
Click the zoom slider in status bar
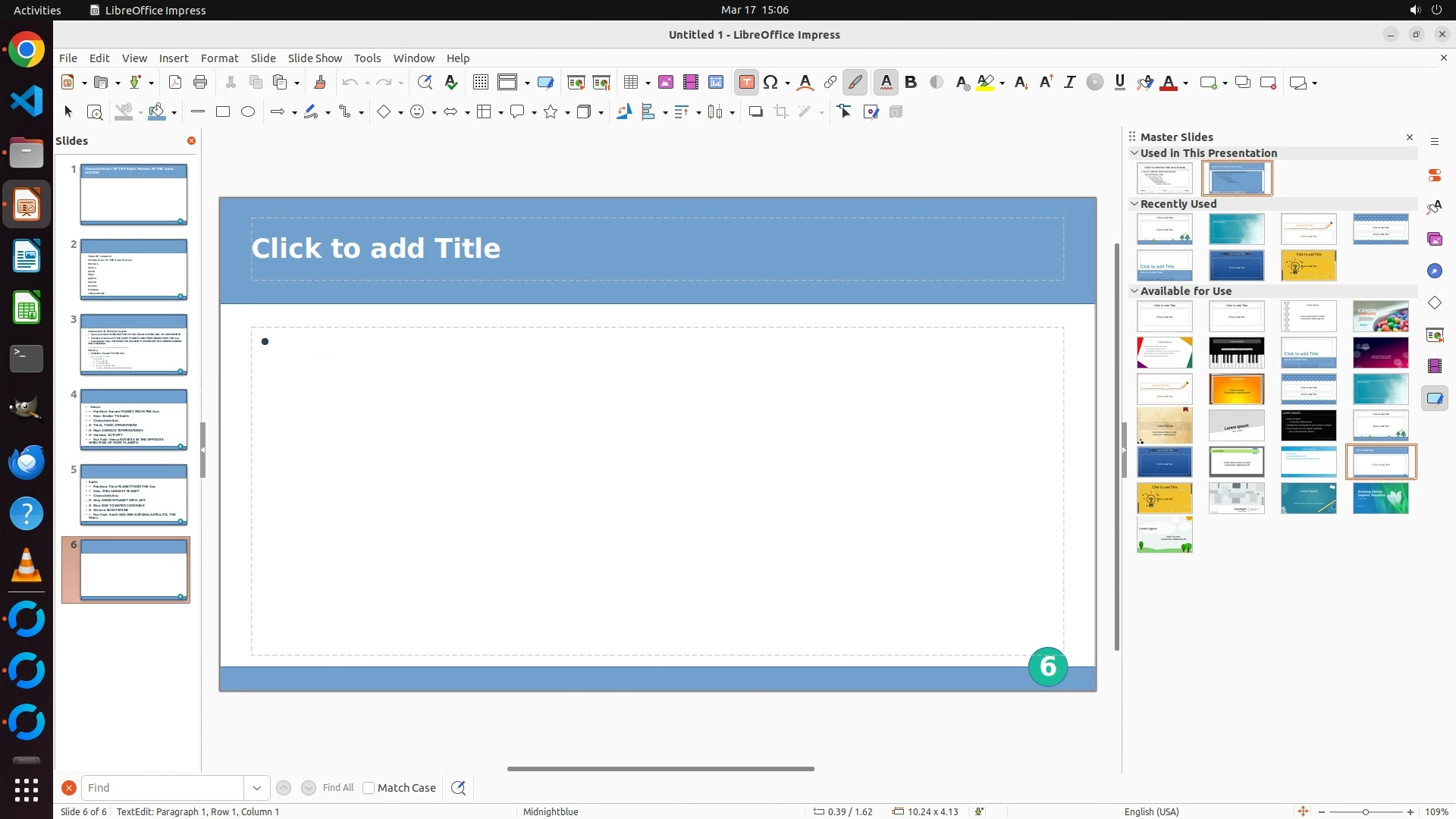click(x=1365, y=812)
